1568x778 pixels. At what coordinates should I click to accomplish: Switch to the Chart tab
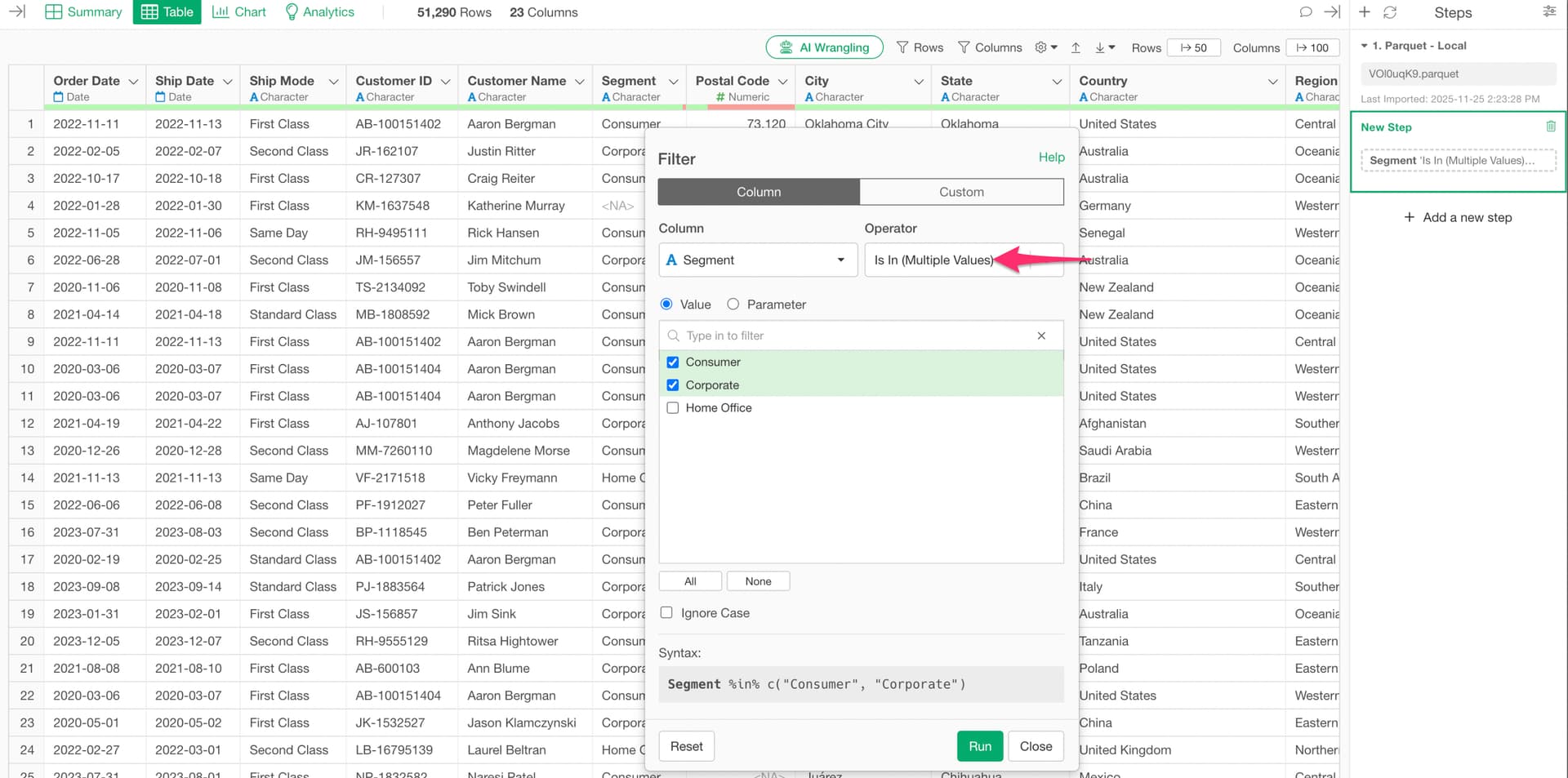[239, 12]
